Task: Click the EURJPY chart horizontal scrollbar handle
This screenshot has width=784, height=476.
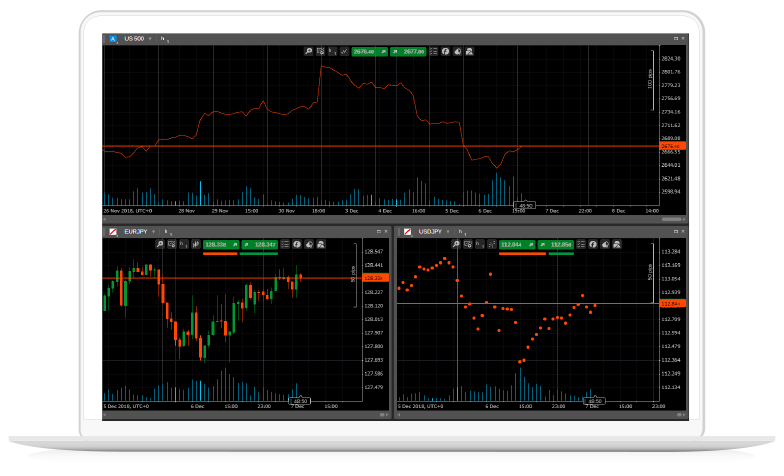Action: [x=382, y=414]
